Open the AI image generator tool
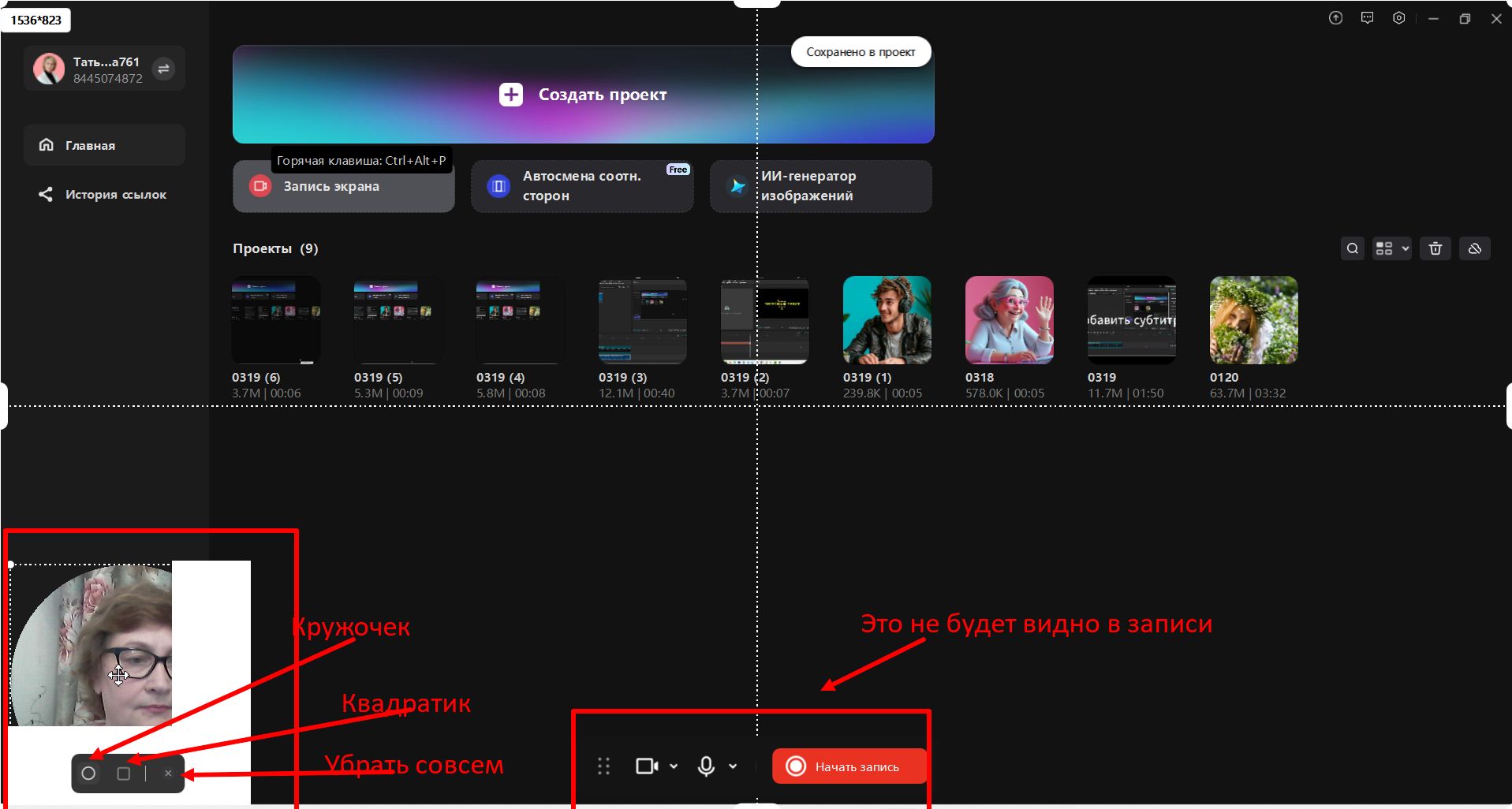Viewport: 1512px width, 809px height. tap(821, 186)
